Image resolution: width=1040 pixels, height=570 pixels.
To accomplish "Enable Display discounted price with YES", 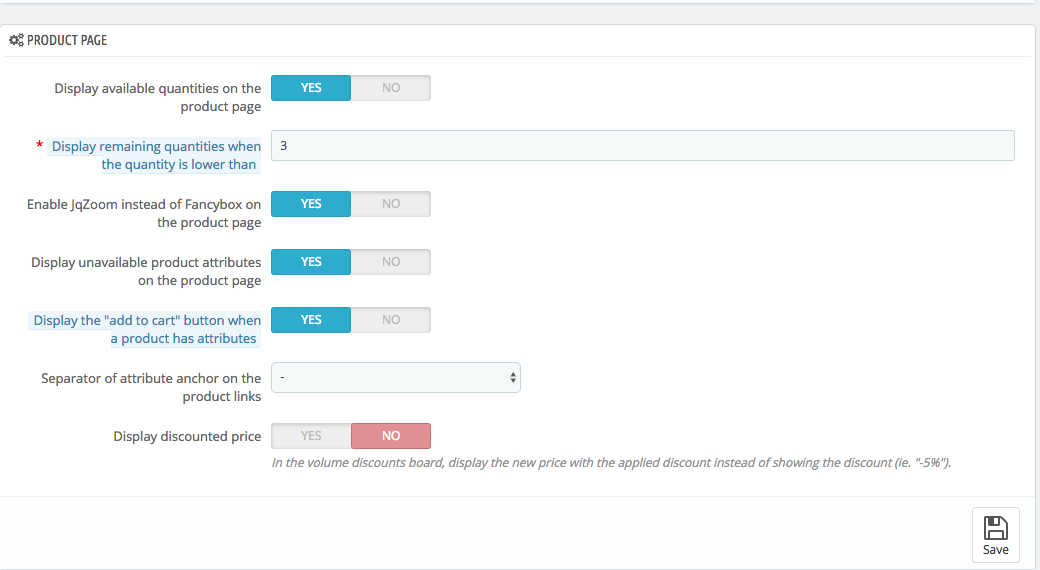I will click(311, 436).
